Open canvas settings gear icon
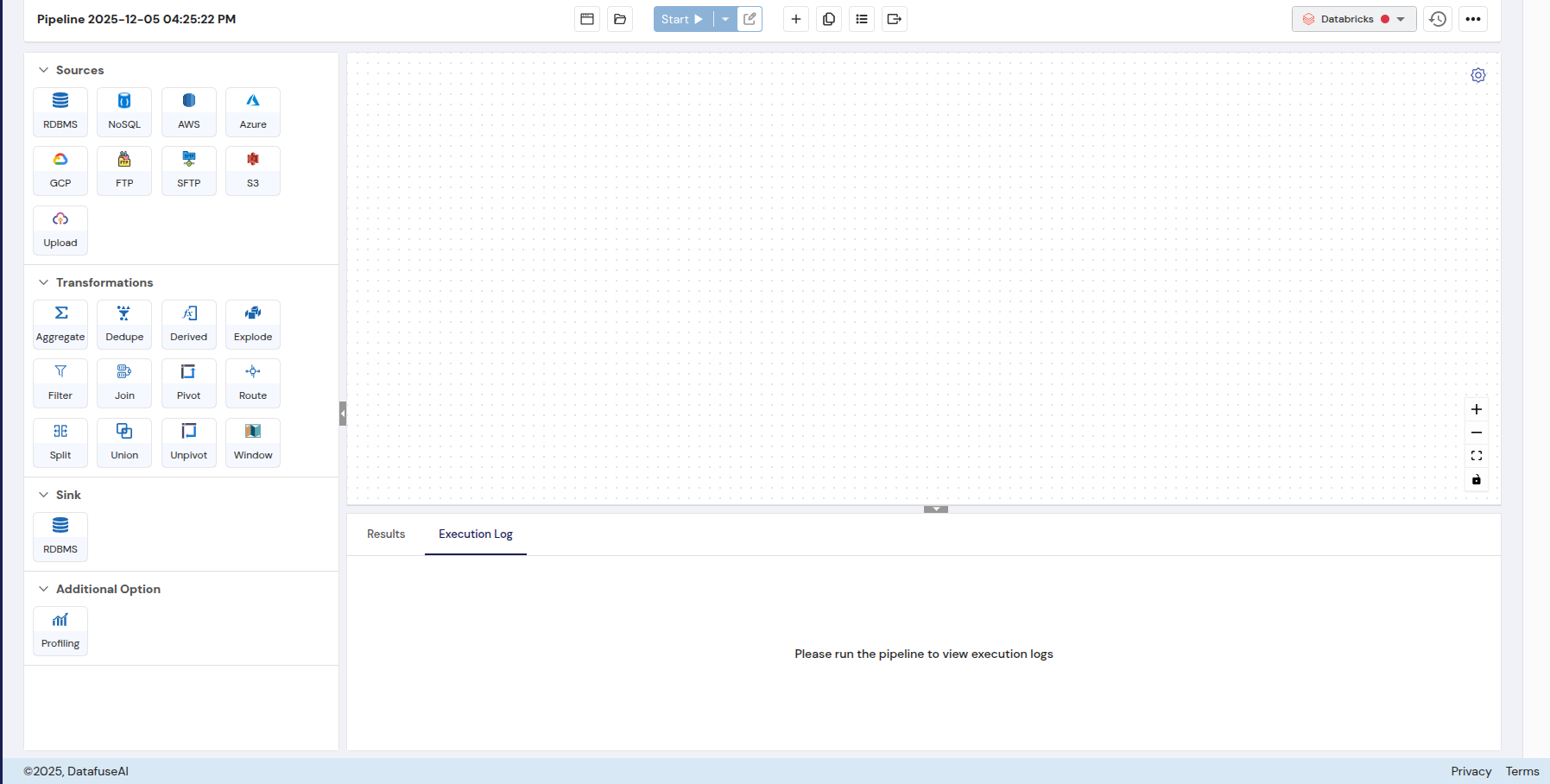Image resolution: width=1550 pixels, height=784 pixels. [x=1477, y=75]
